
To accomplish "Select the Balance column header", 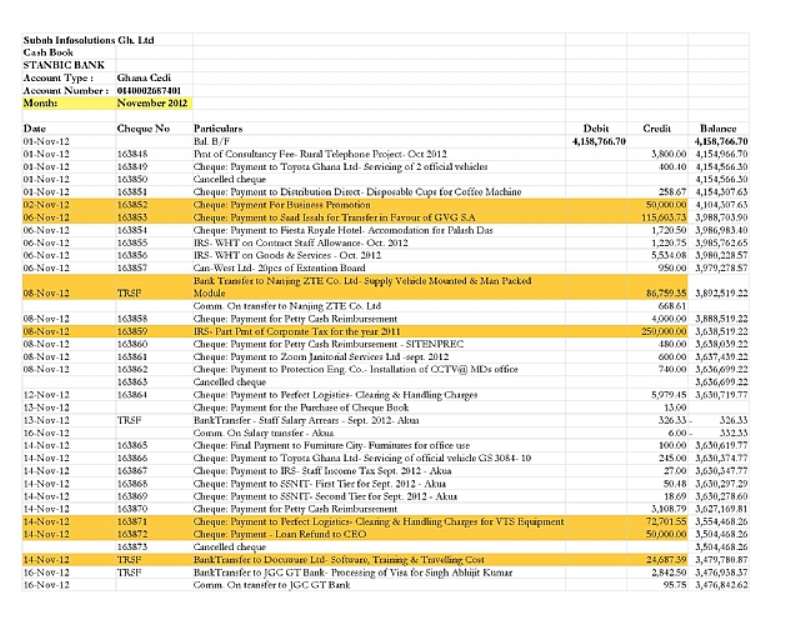I will coord(718,129).
